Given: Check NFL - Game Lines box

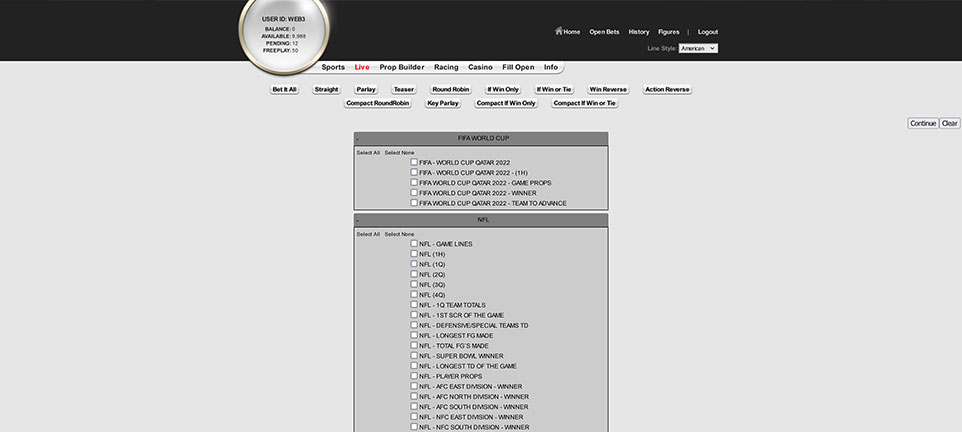Looking at the screenshot, I should click(x=414, y=244).
